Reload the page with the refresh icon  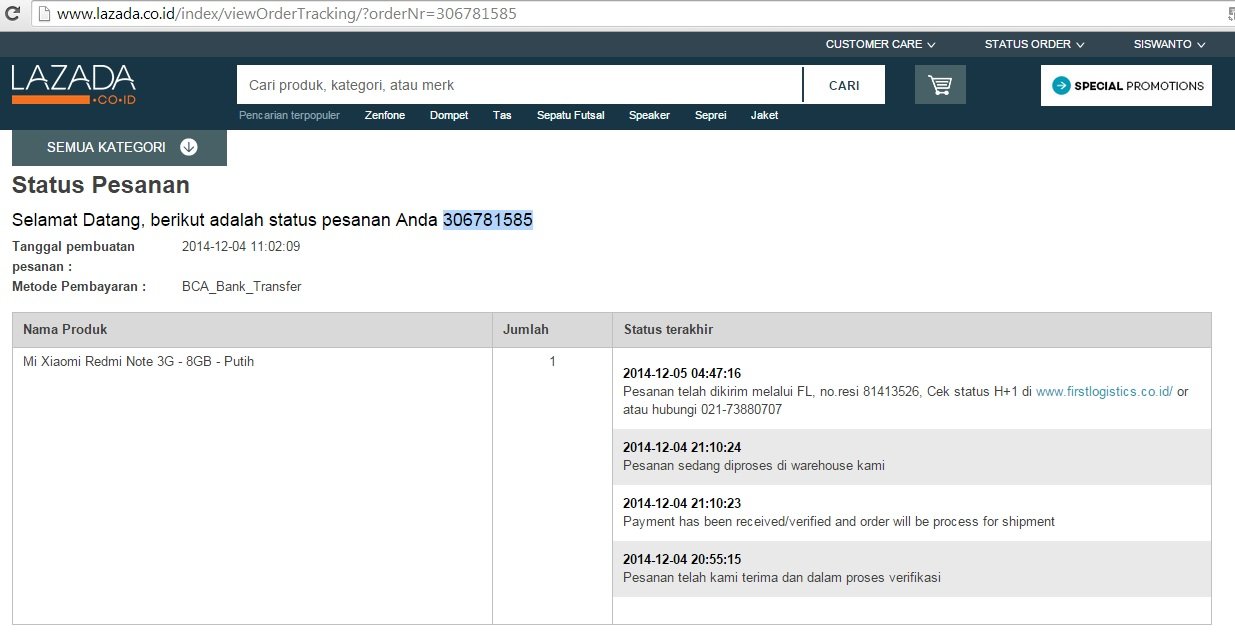tap(13, 15)
